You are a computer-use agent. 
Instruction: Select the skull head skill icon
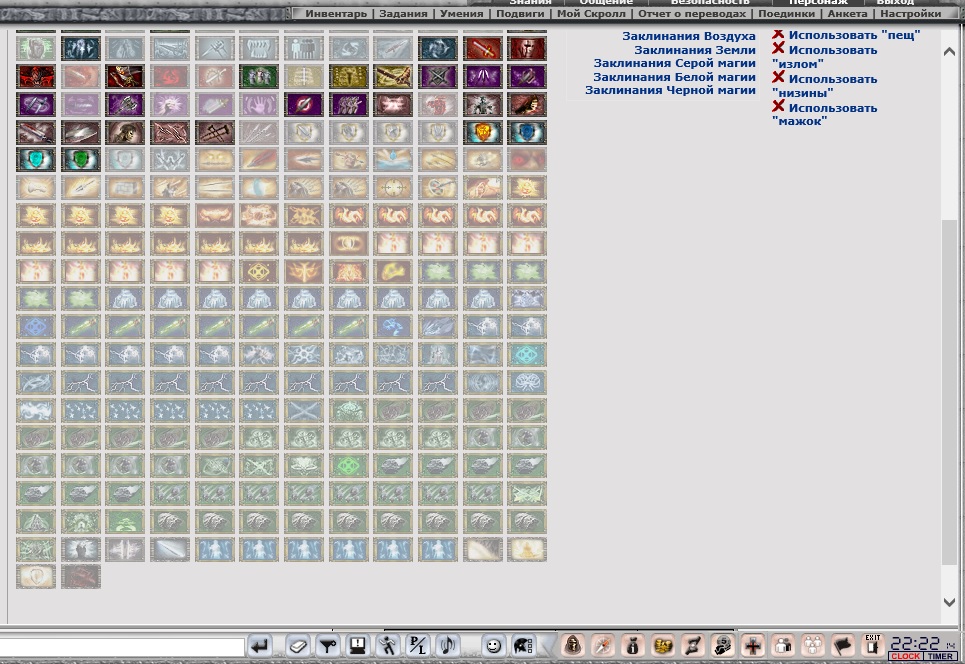click(x=125, y=132)
